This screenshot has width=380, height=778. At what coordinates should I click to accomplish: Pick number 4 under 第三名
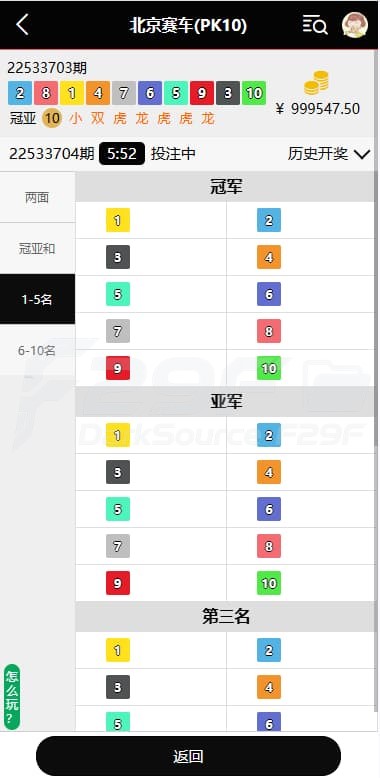[269, 687]
